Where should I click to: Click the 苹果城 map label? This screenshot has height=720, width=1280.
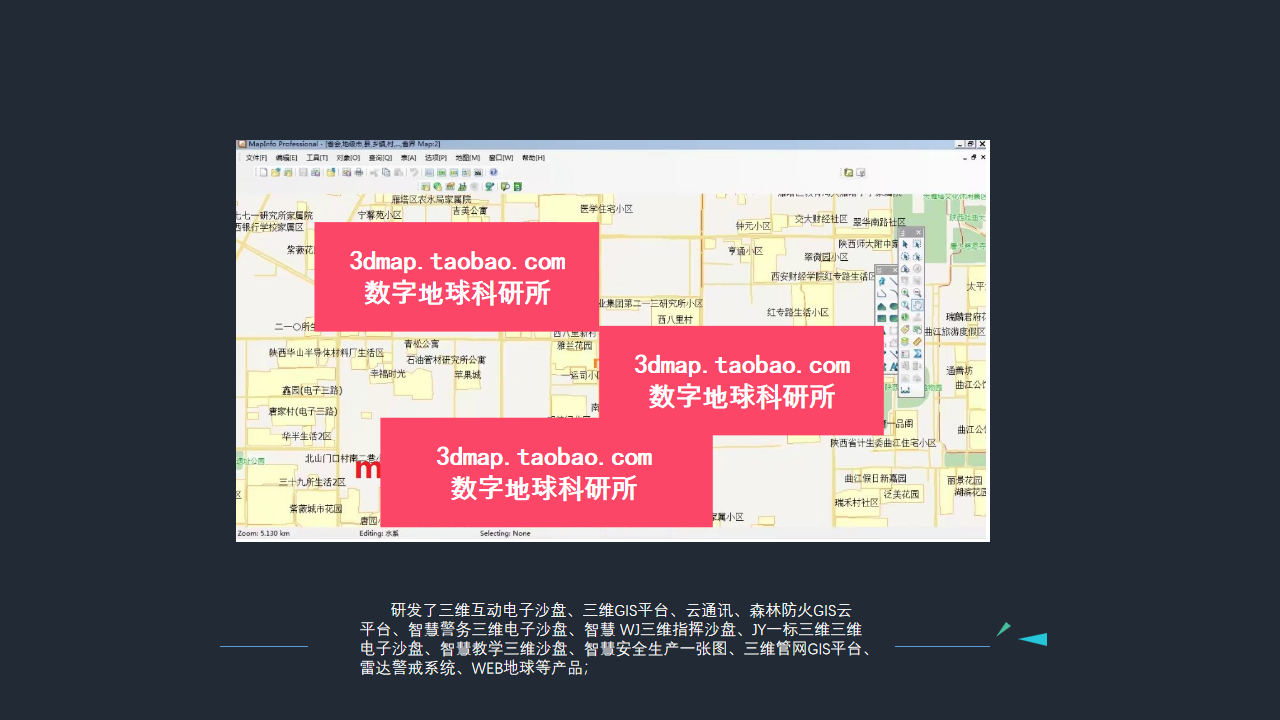[468, 375]
